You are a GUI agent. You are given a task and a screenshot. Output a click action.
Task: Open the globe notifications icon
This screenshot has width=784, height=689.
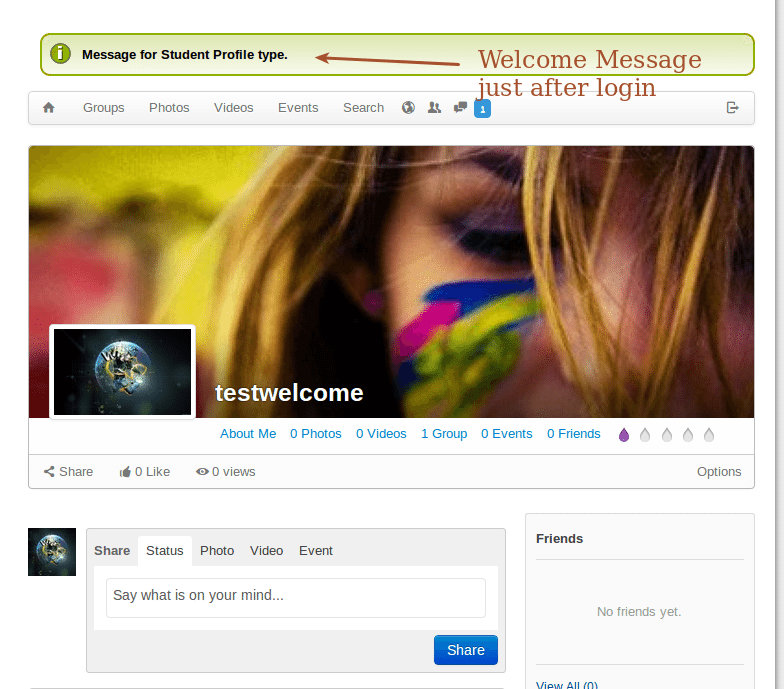click(x=408, y=108)
